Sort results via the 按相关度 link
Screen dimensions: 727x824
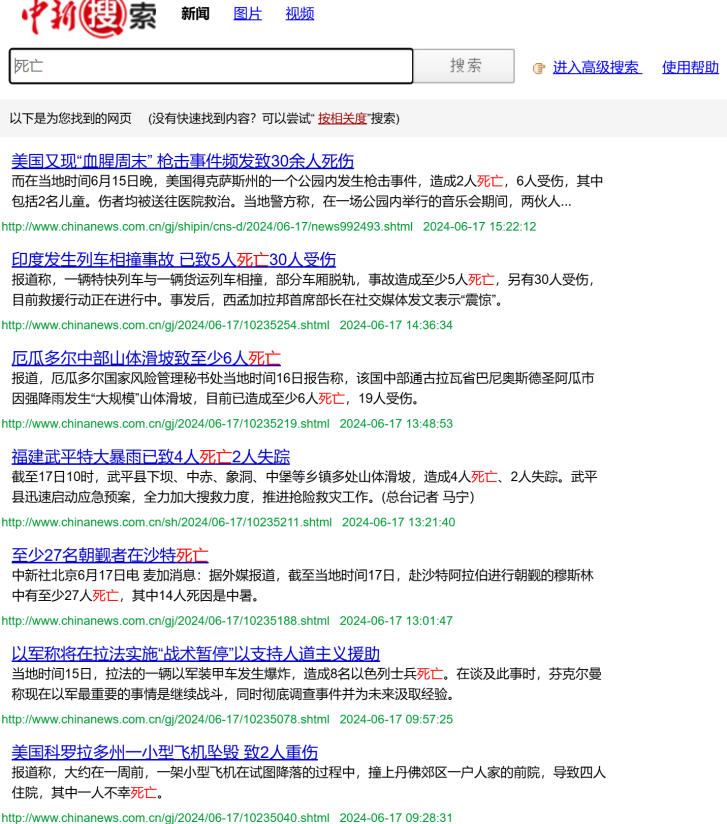342,118
